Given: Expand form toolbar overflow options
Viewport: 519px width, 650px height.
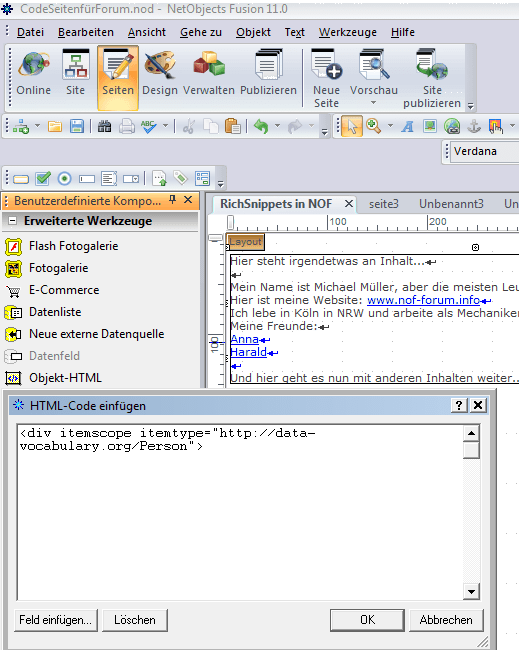Looking at the screenshot, I should click(221, 183).
